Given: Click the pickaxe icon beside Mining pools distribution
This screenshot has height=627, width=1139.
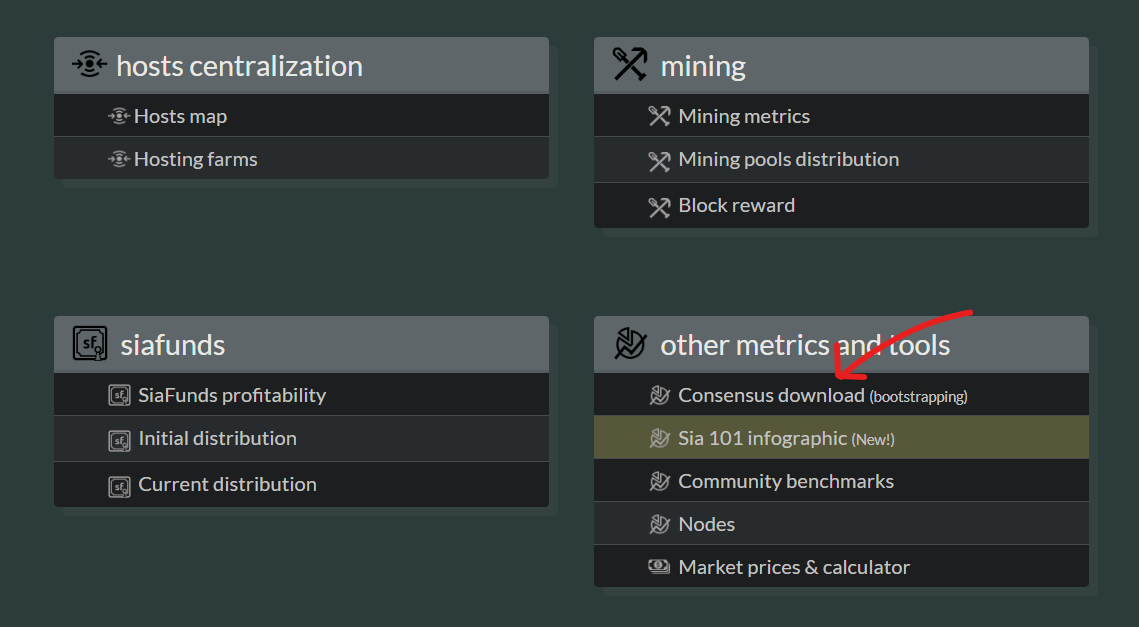Looking at the screenshot, I should (x=659, y=161).
